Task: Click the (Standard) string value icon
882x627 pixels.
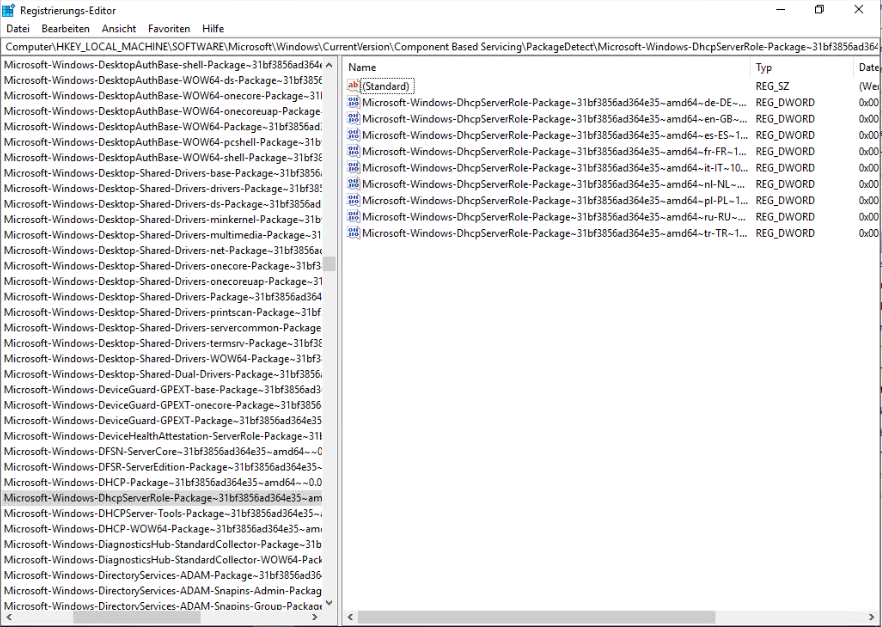Action: pyautogui.click(x=352, y=86)
